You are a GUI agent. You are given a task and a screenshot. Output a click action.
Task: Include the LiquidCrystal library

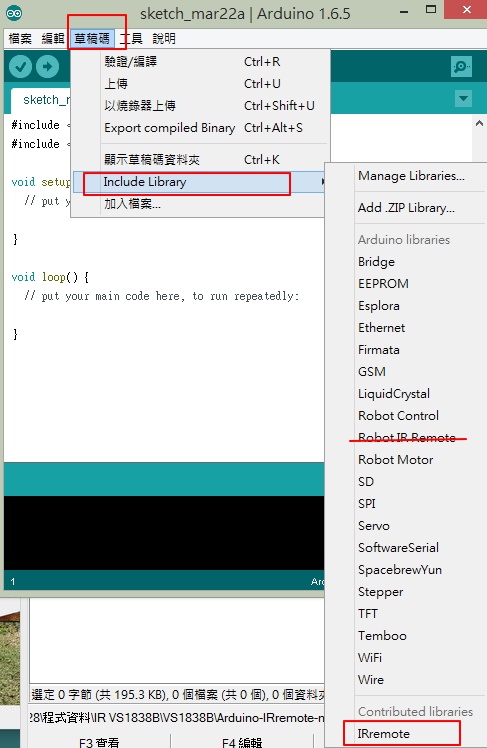coord(394,393)
